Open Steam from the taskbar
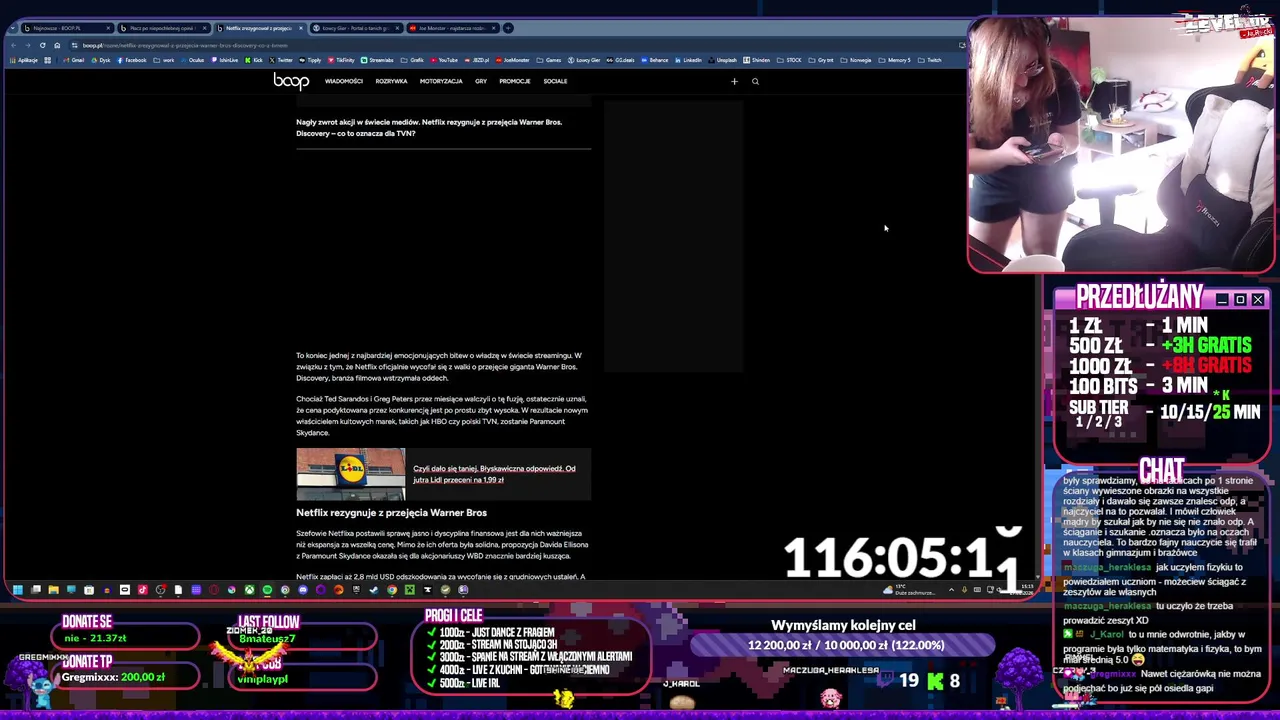 point(374,590)
